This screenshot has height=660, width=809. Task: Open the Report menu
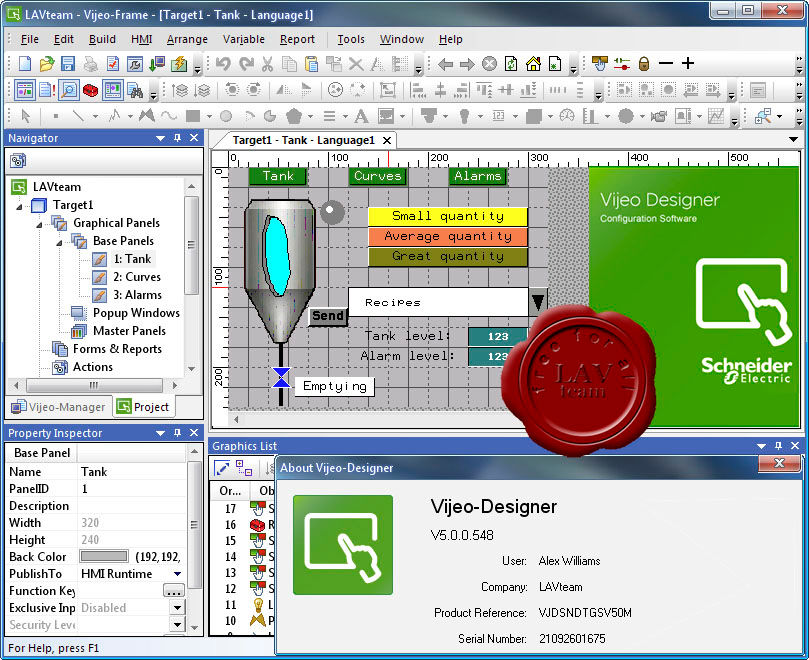point(297,39)
